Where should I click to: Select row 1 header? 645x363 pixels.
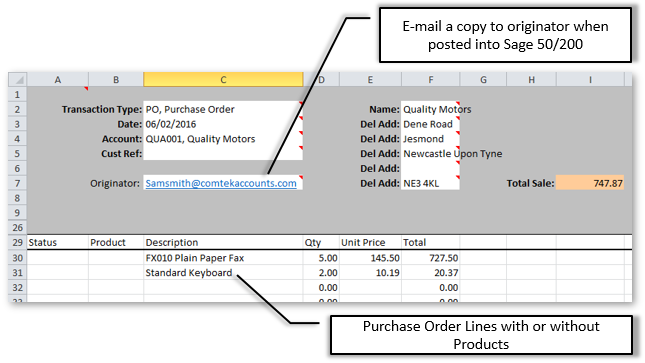18,94
